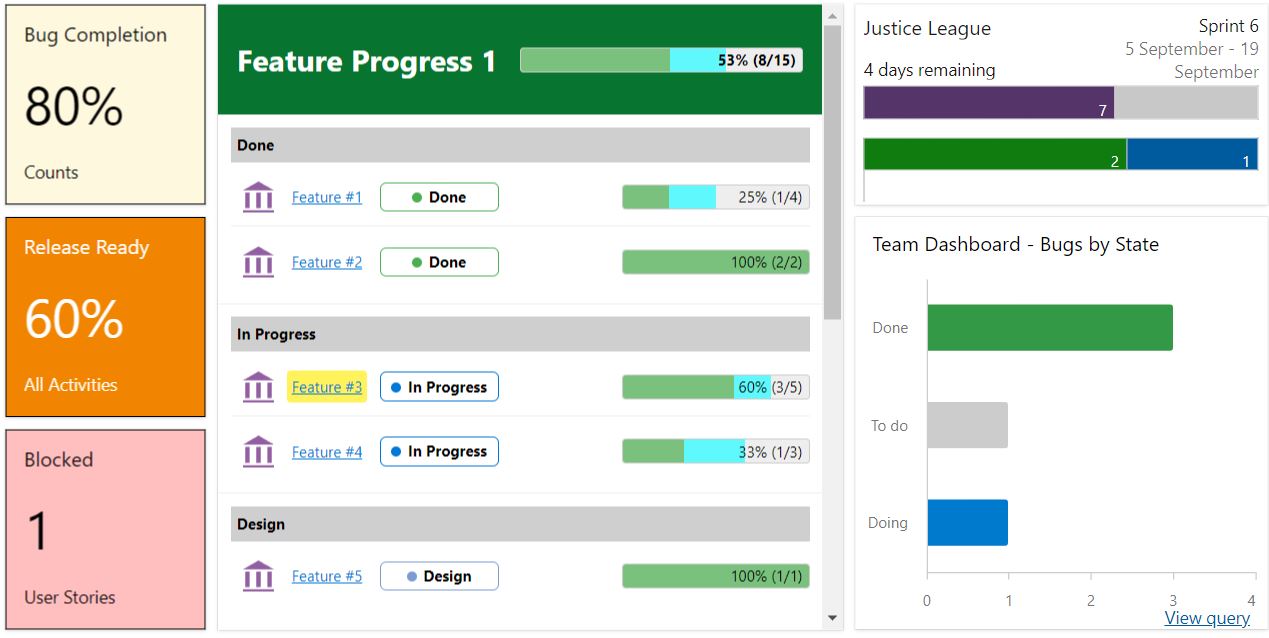Open the Feature Progress 1 widget title
Screen dimensions: 1269x638
(365, 61)
